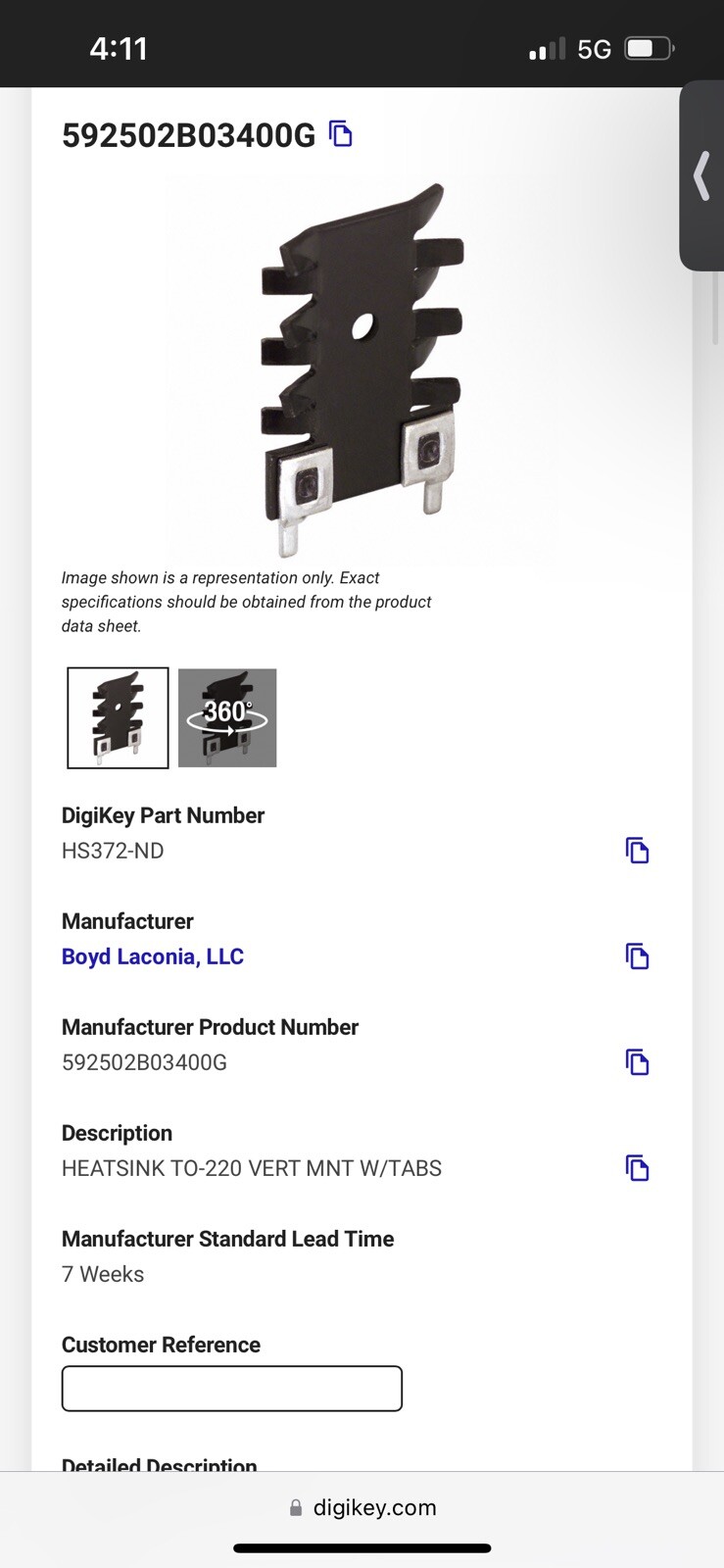
Task: Copy the heatsink Description text
Action: [637, 1168]
